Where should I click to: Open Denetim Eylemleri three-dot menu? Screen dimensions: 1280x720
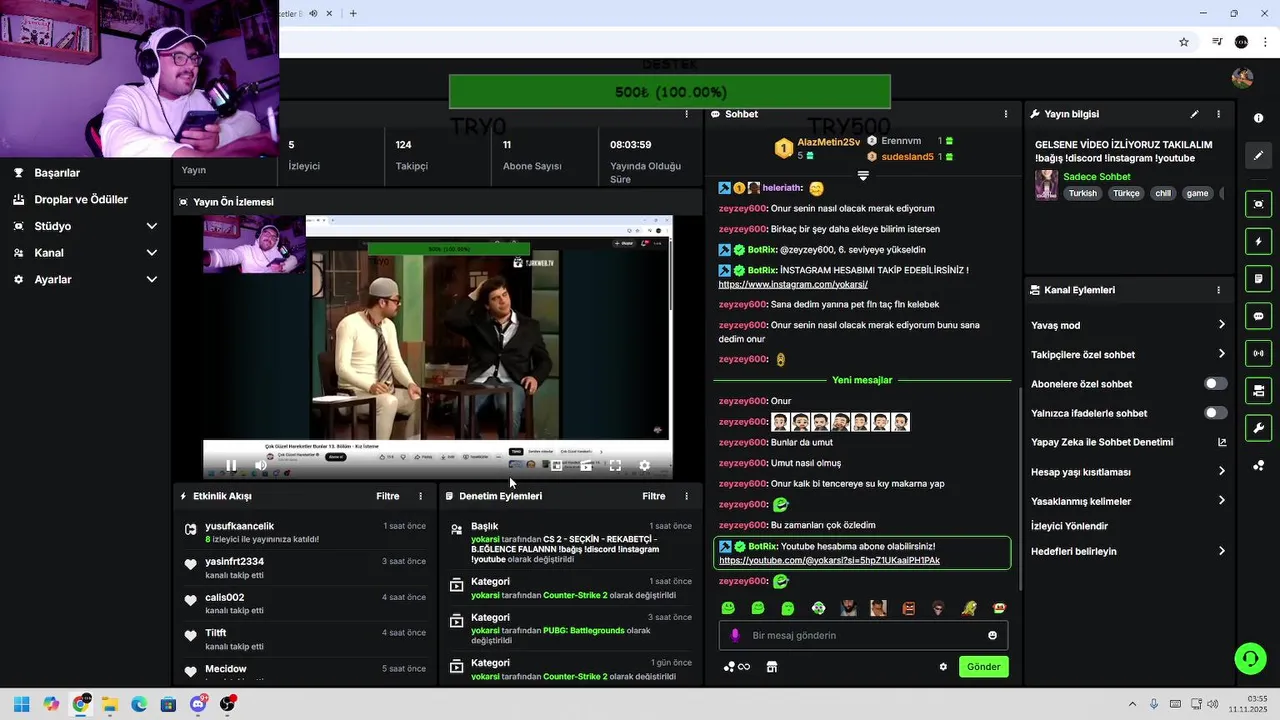coord(686,496)
